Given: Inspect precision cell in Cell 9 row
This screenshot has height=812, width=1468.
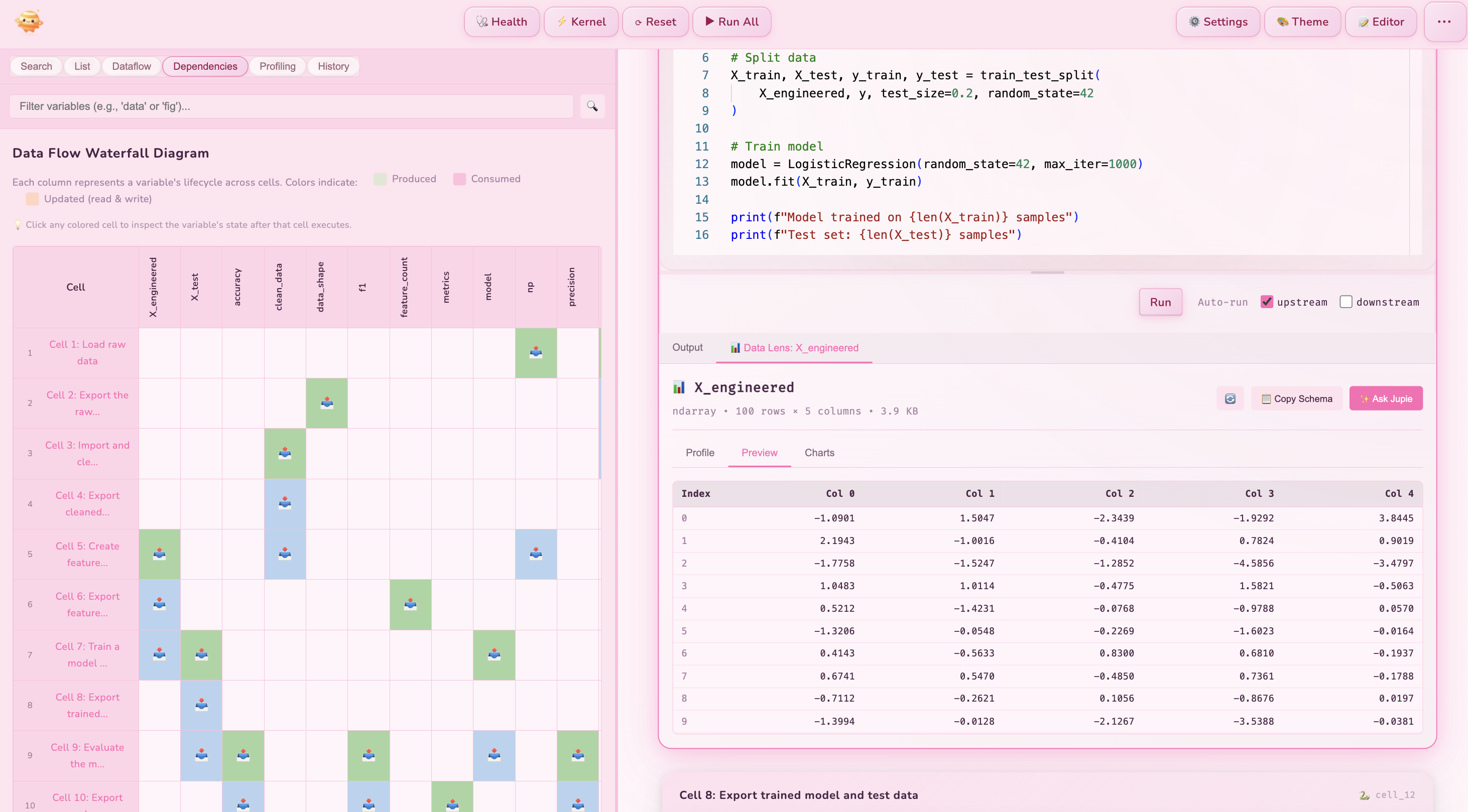Looking at the screenshot, I should pos(577,756).
